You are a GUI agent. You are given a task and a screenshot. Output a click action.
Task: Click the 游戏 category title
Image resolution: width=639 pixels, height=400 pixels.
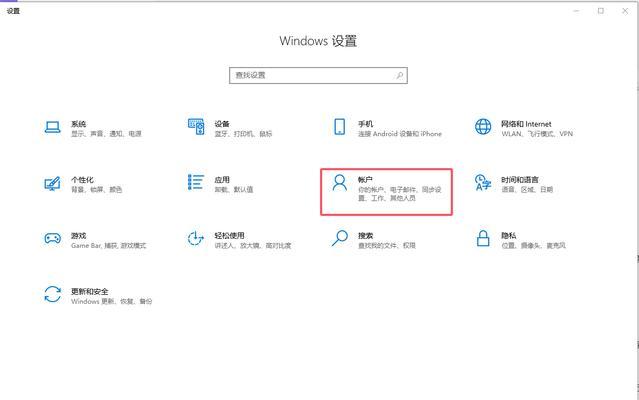click(x=78, y=235)
